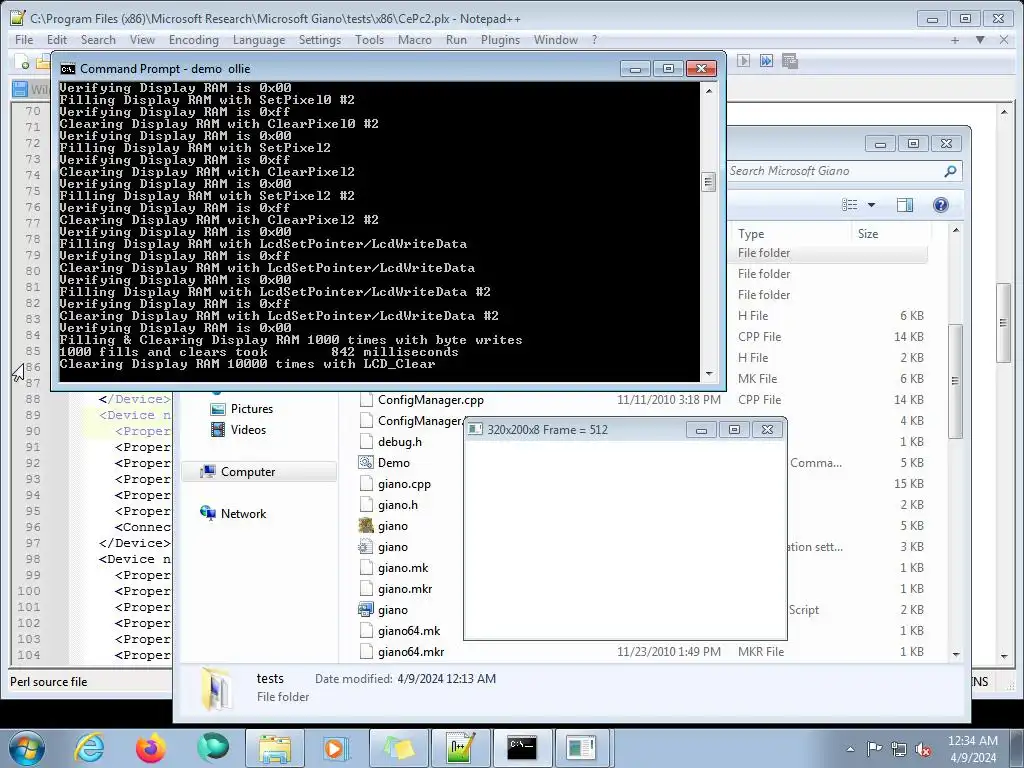Switch to Giano display window taskbar button
The height and width of the screenshot is (768, 1024).
581,748
